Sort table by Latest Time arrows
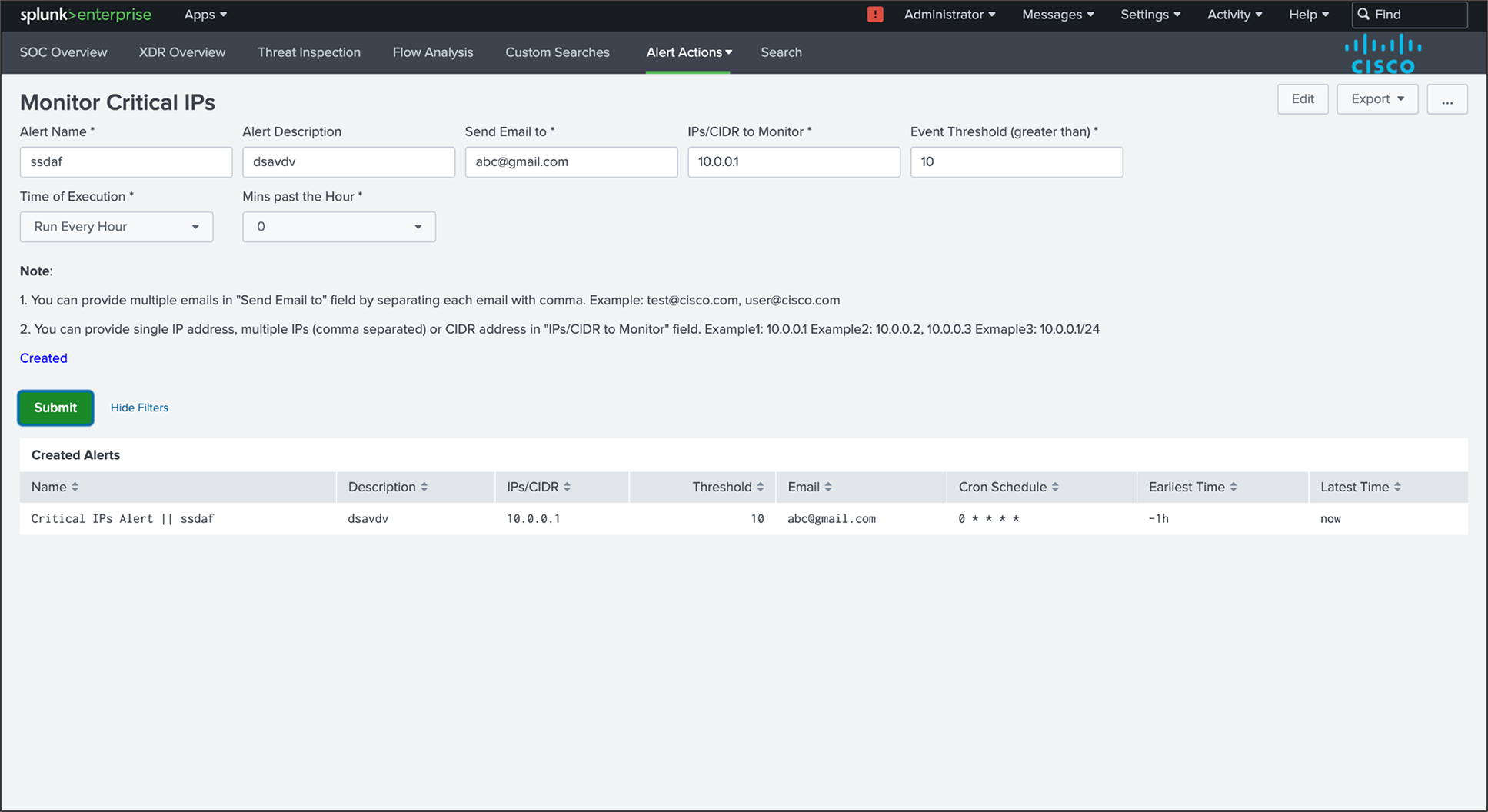1488x812 pixels. point(1397,487)
